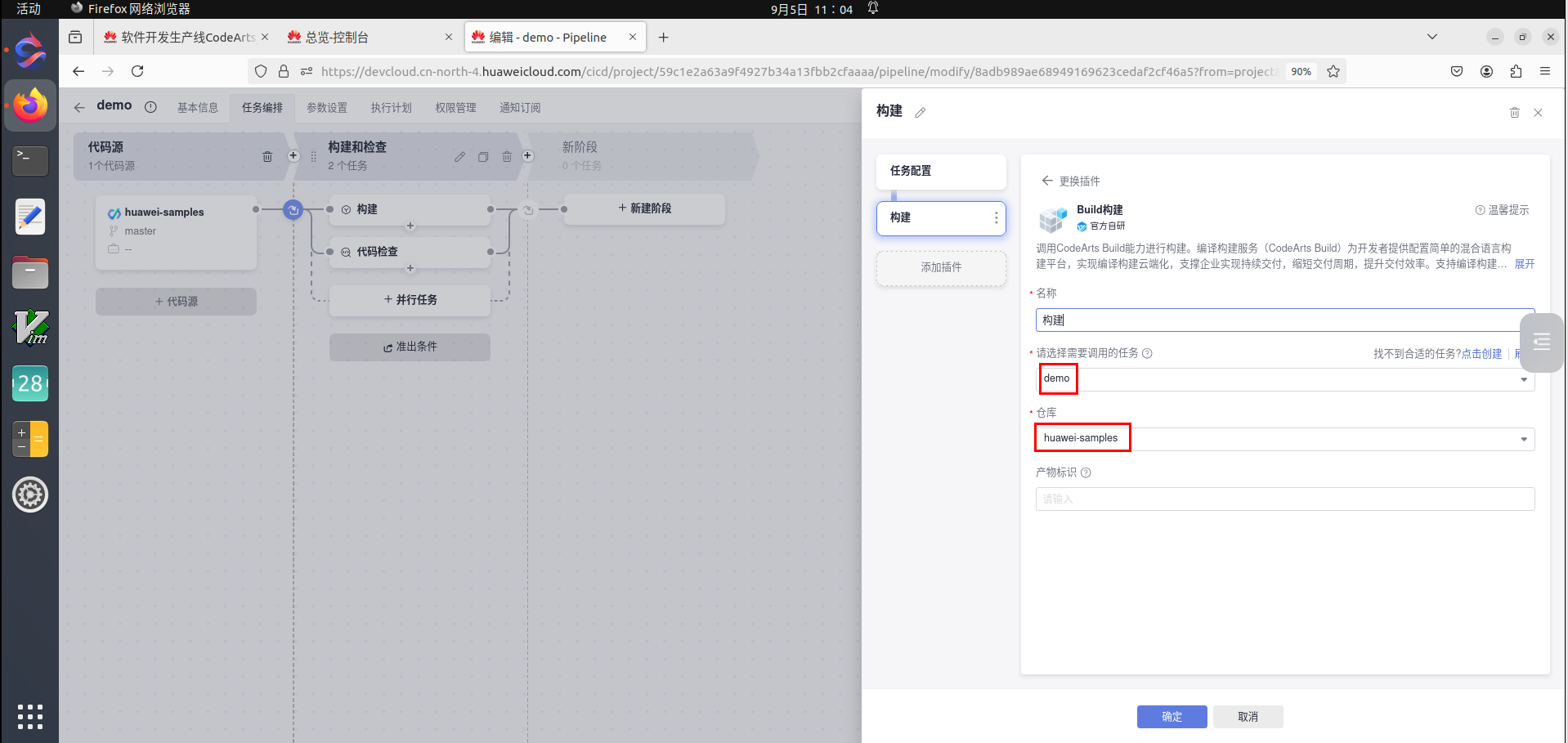Select the huawei-samples code source card

tap(176, 232)
